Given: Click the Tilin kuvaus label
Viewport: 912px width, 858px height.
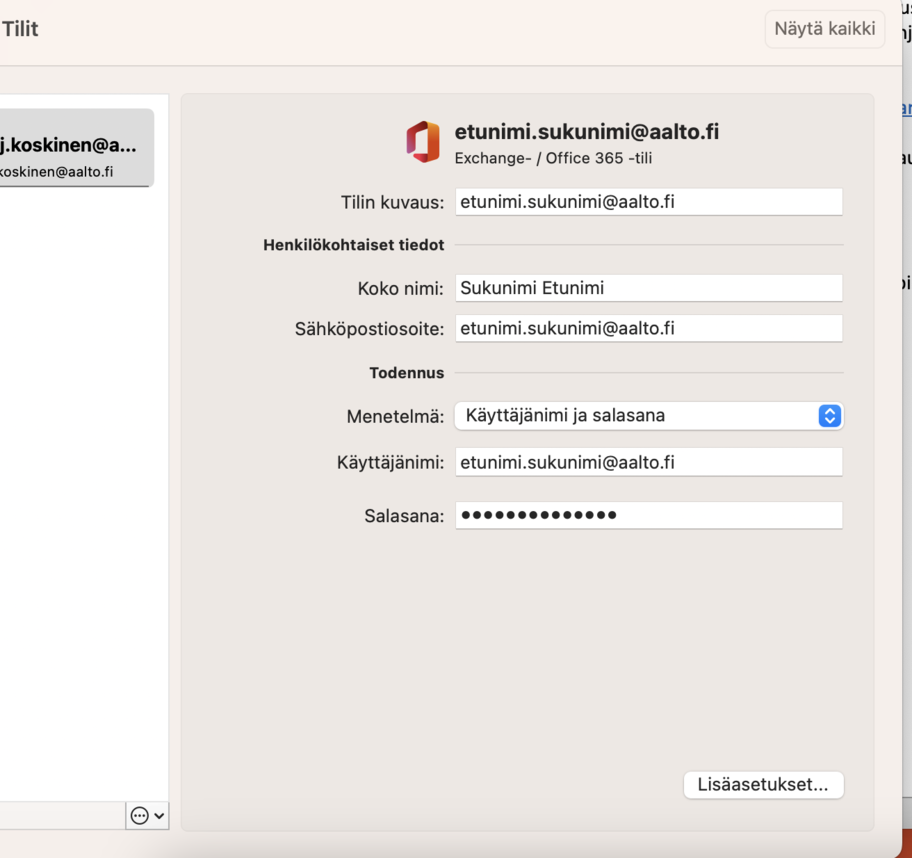Looking at the screenshot, I should (x=392, y=203).
